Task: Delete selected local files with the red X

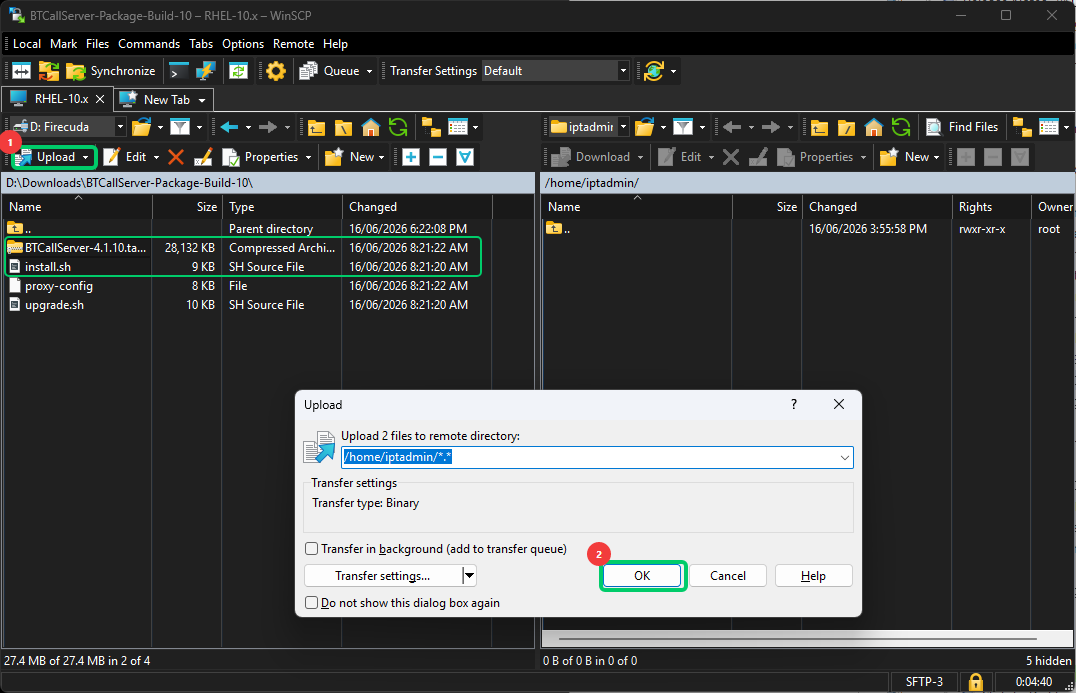Action: pos(176,157)
